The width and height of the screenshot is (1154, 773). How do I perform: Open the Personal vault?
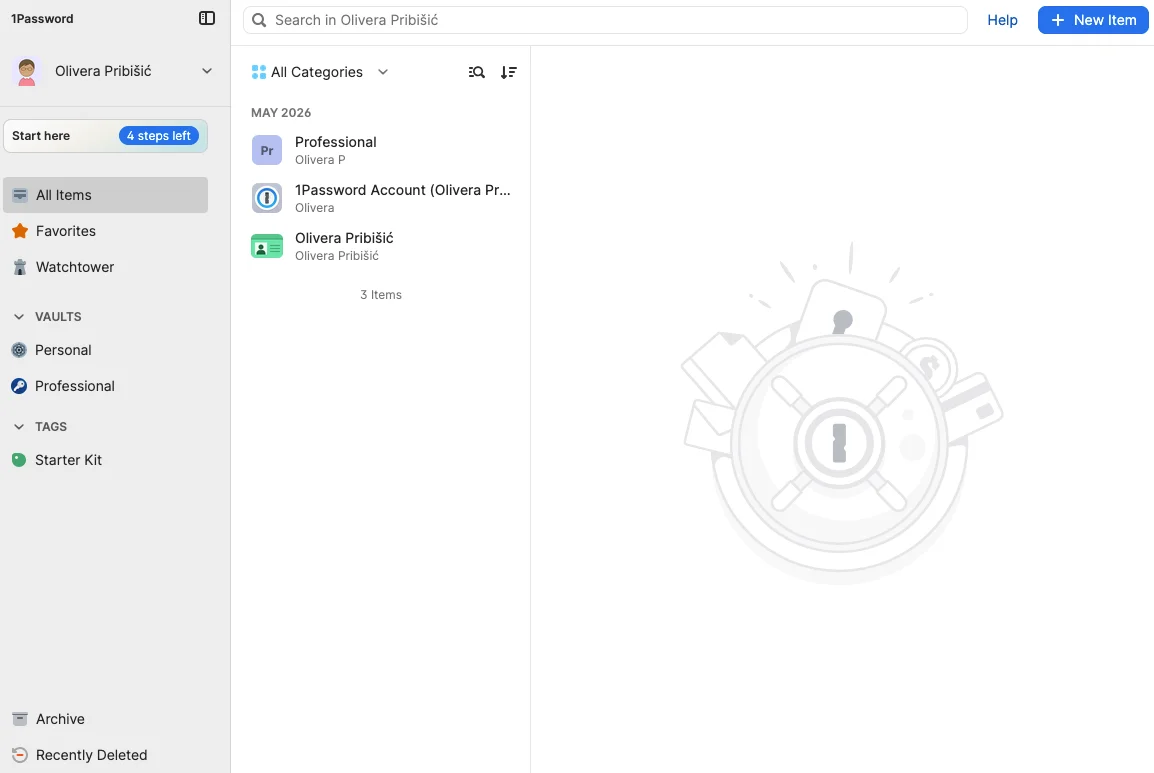point(105,350)
